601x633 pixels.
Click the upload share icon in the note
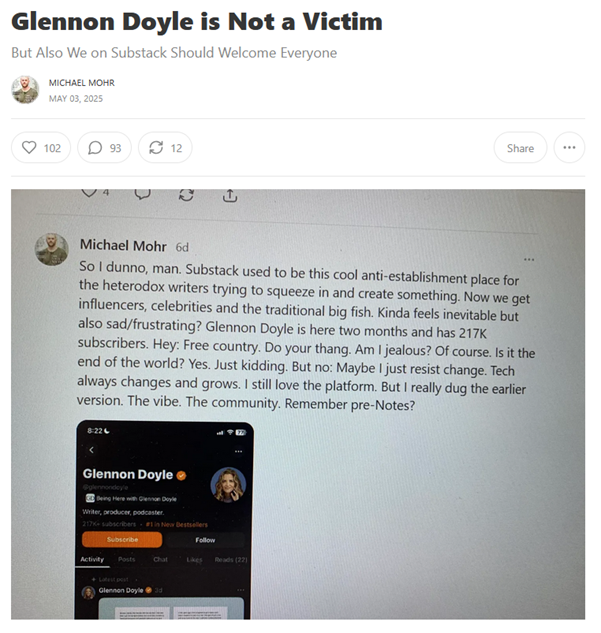[230, 196]
